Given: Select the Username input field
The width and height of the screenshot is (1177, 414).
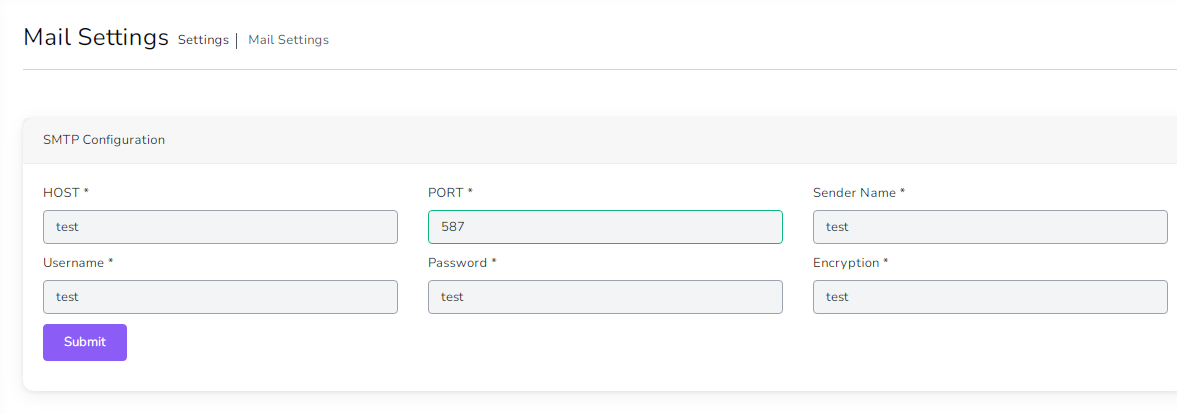Looking at the screenshot, I should pyautogui.click(x=220, y=297).
